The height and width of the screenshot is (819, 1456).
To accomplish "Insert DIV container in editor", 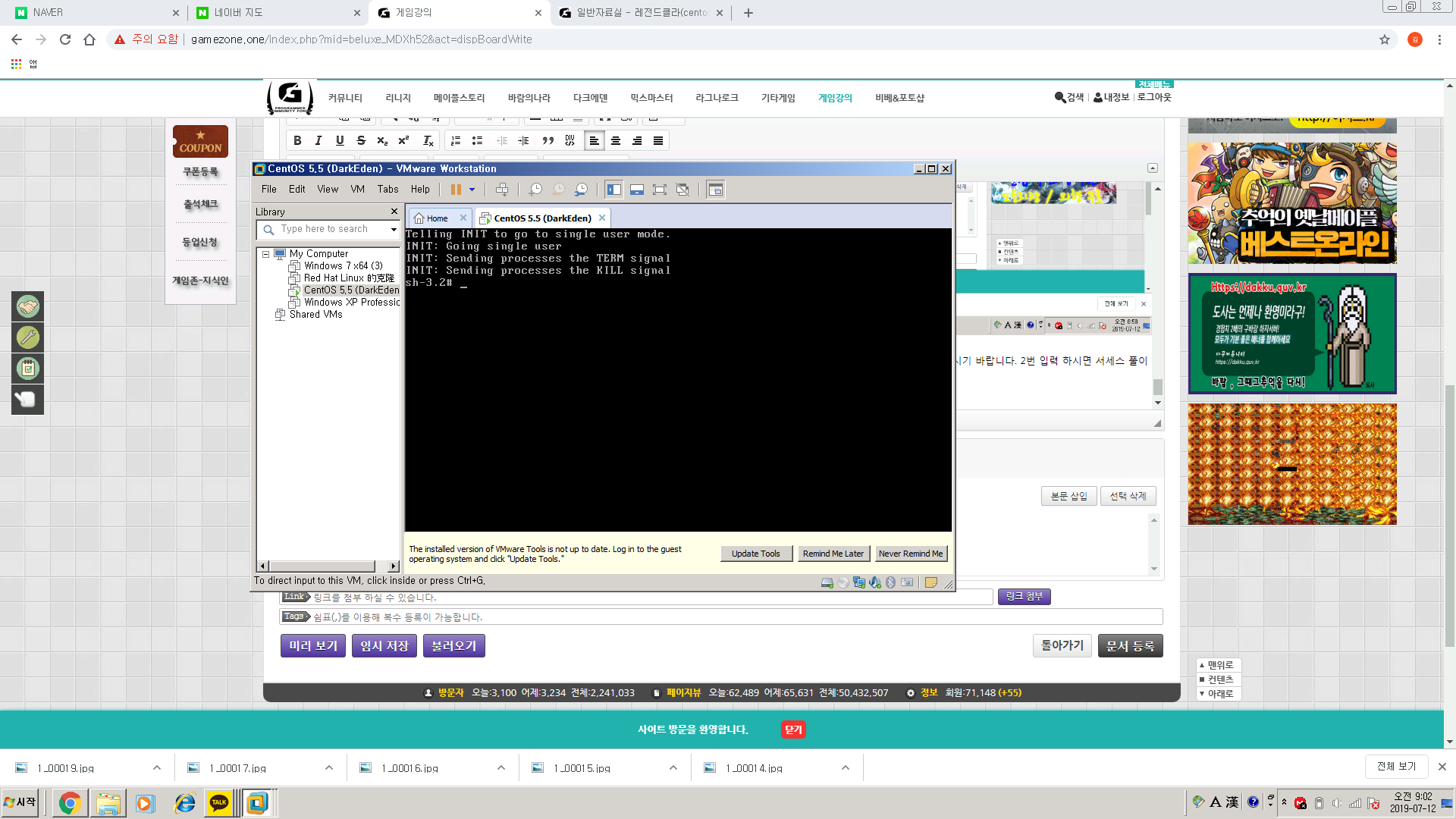I will [570, 140].
